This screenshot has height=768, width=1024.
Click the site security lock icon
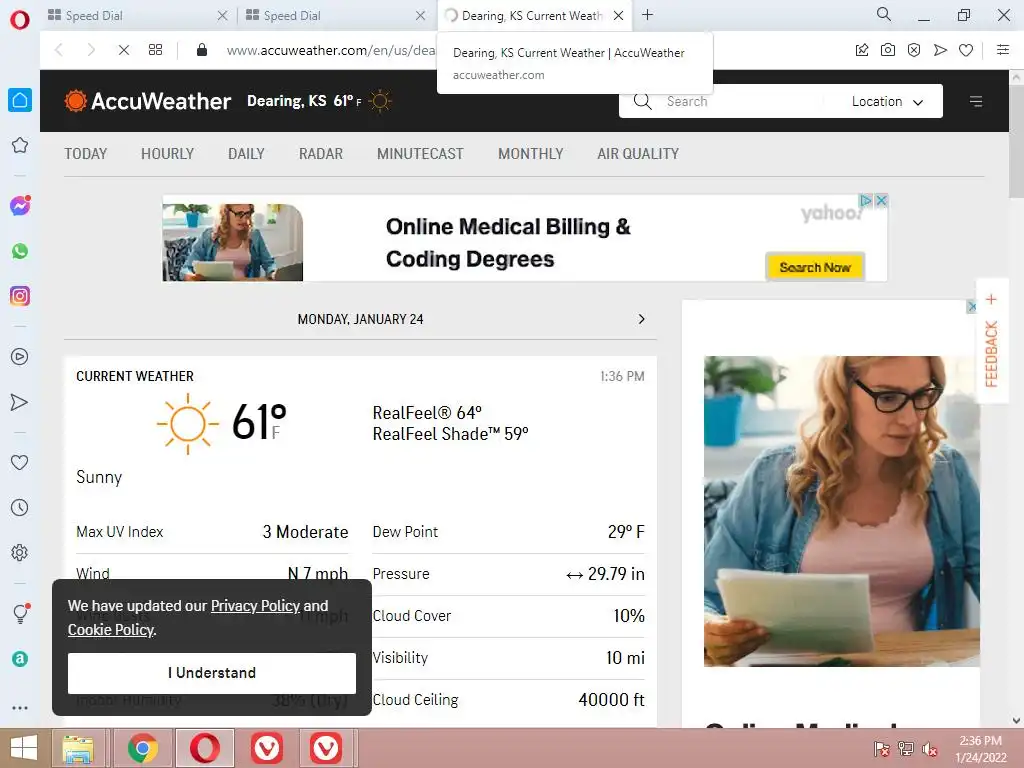(202, 50)
